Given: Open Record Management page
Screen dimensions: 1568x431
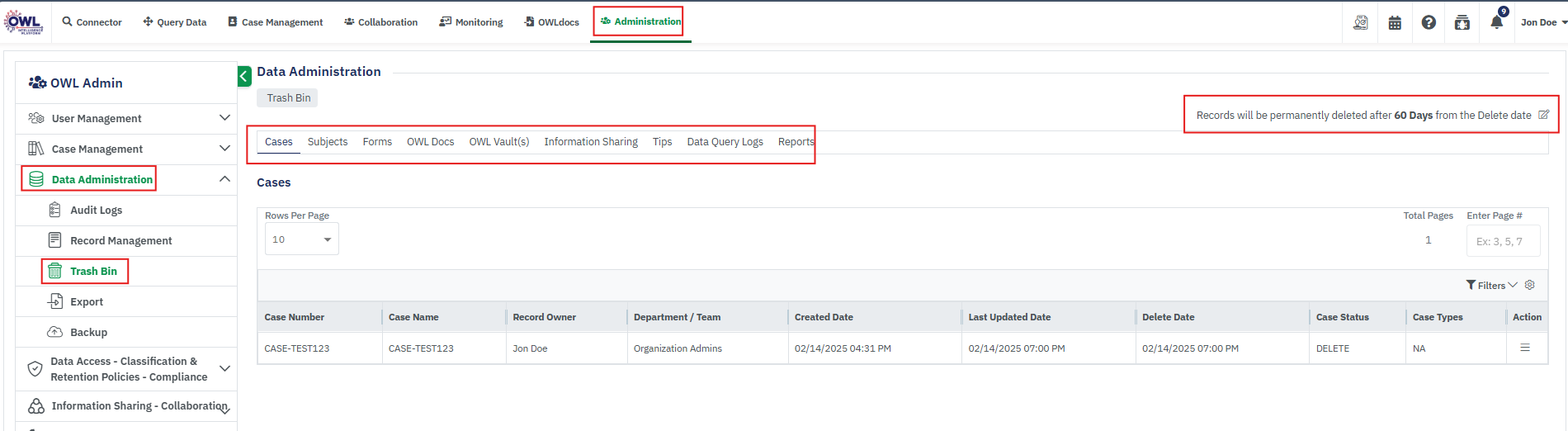Looking at the screenshot, I should (120, 240).
